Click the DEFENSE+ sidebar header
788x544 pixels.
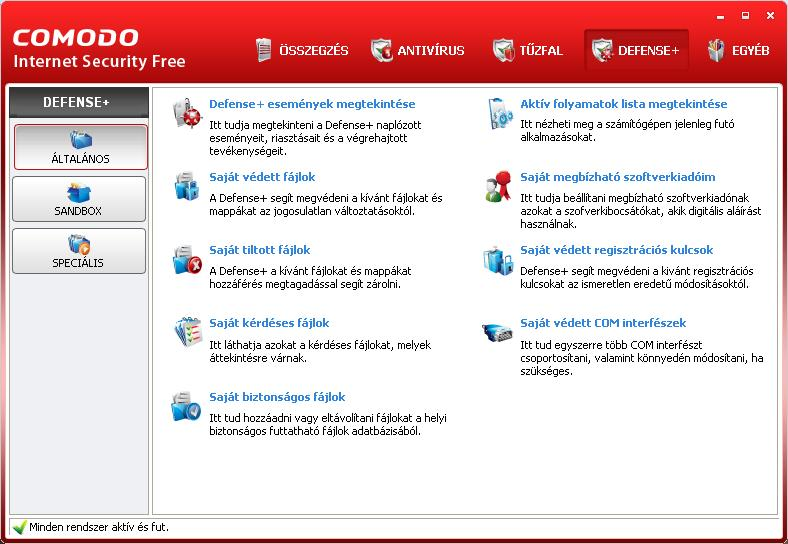click(x=79, y=102)
